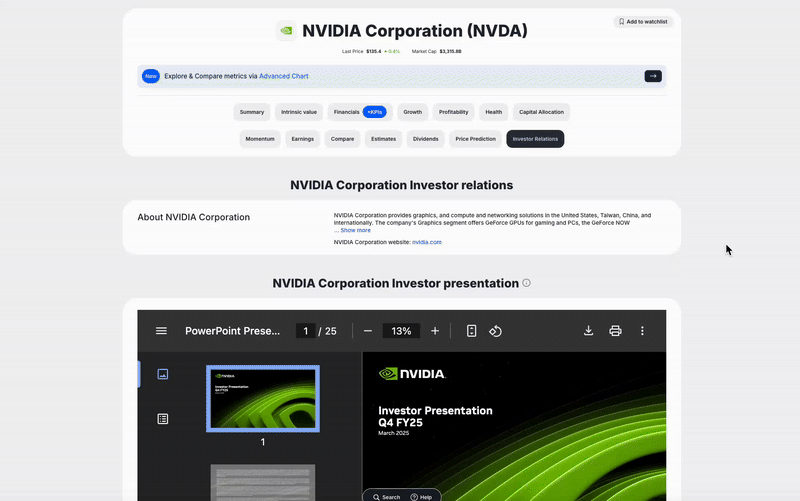Switch sidebar to document outline view
800x501 pixels.
click(x=163, y=419)
